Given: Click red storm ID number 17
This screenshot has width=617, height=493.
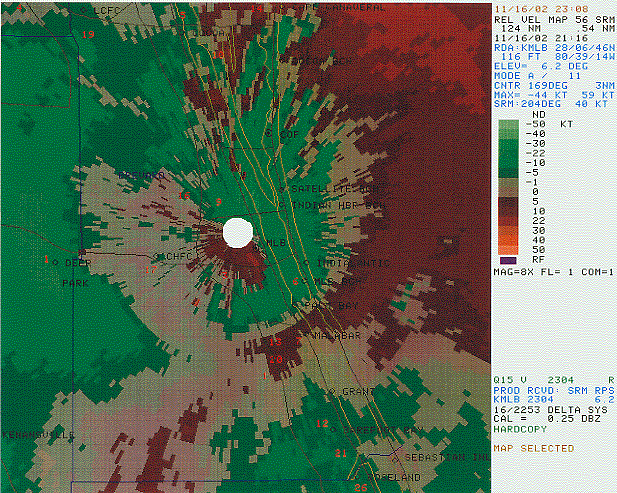Looking at the screenshot, I should [x=151, y=270].
